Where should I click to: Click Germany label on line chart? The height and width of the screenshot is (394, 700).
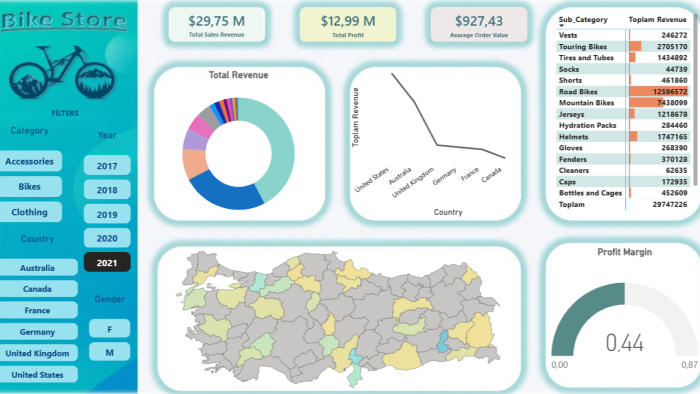pyautogui.click(x=445, y=176)
